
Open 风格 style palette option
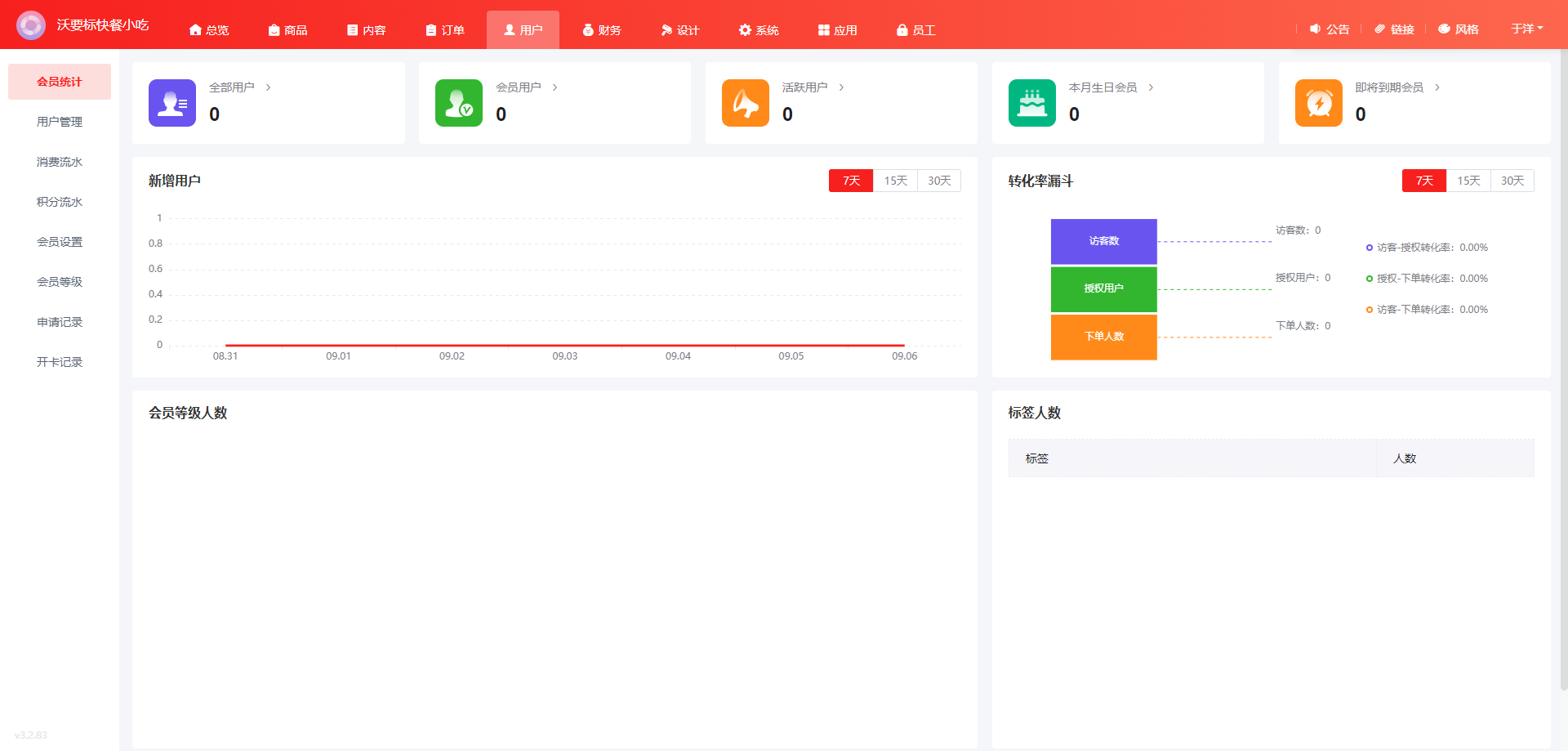pyautogui.click(x=1459, y=29)
